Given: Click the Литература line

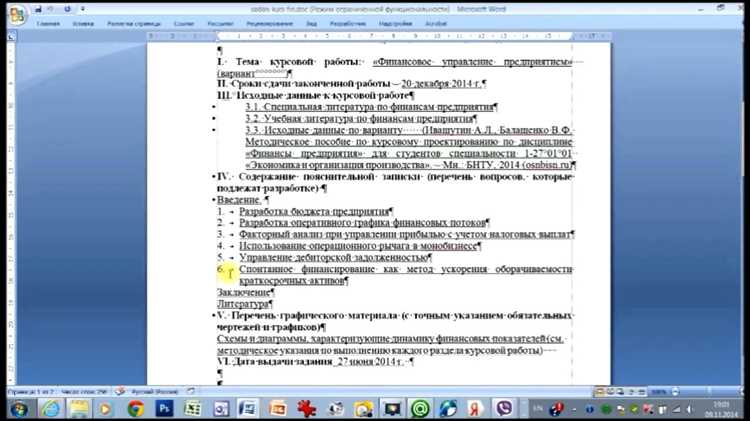Looking at the screenshot, I should (243, 304).
